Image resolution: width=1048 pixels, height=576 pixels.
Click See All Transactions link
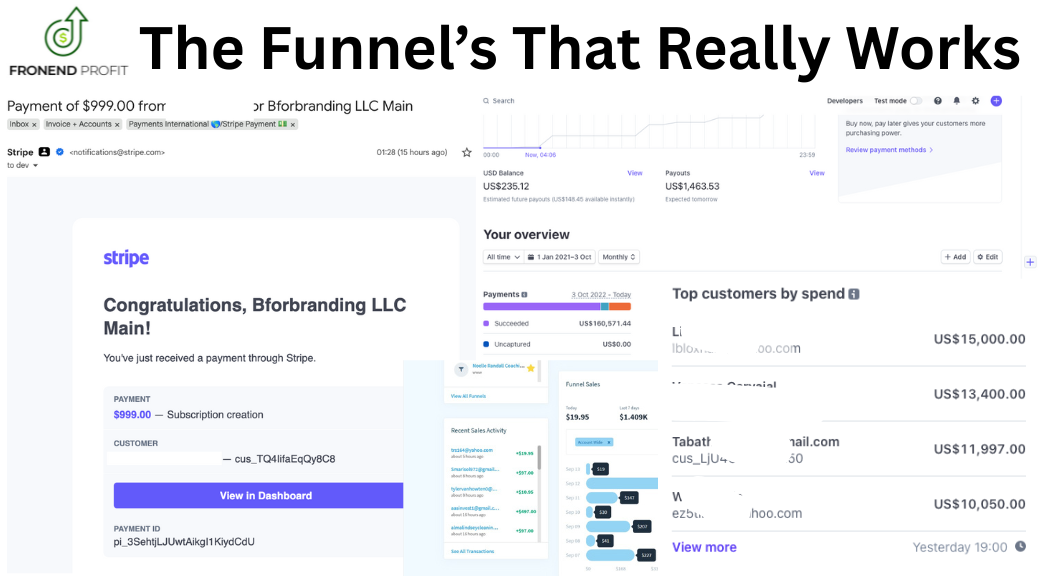tap(472, 551)
